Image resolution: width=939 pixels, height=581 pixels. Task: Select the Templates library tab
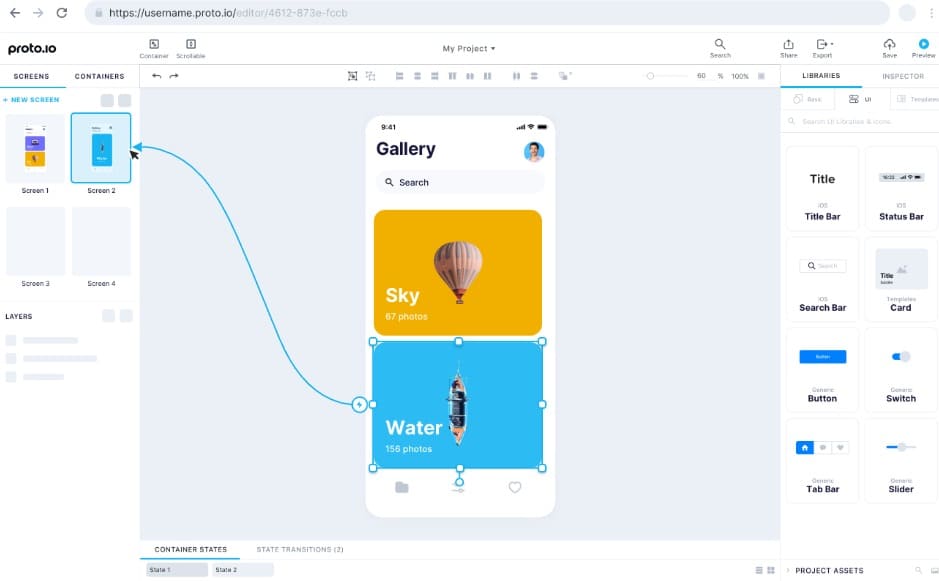[x=916, y=99]
